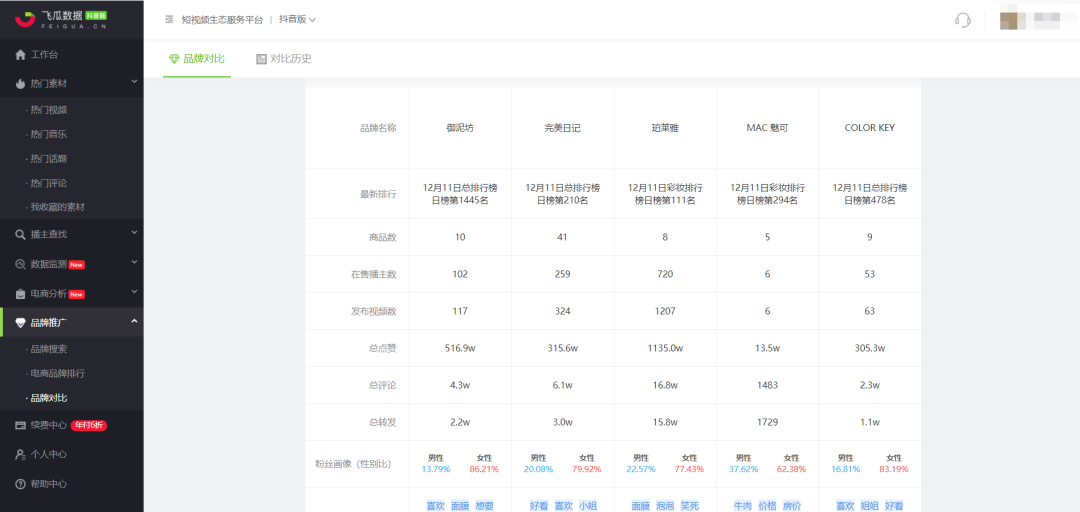The height and width of the screenshot is (512, 1080).
Task: Open 热门评论 in sidebar
Action: click(x=48, y=183)
